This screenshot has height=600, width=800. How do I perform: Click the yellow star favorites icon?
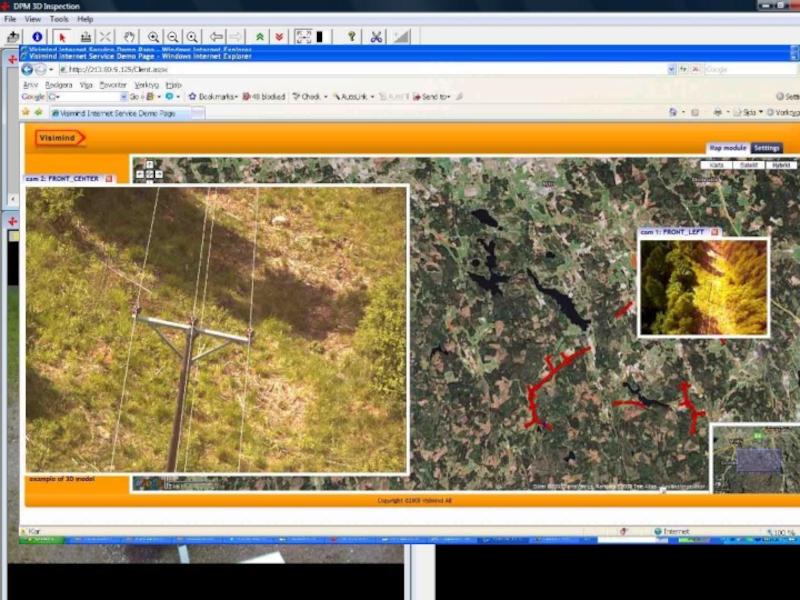click(26, 112)
